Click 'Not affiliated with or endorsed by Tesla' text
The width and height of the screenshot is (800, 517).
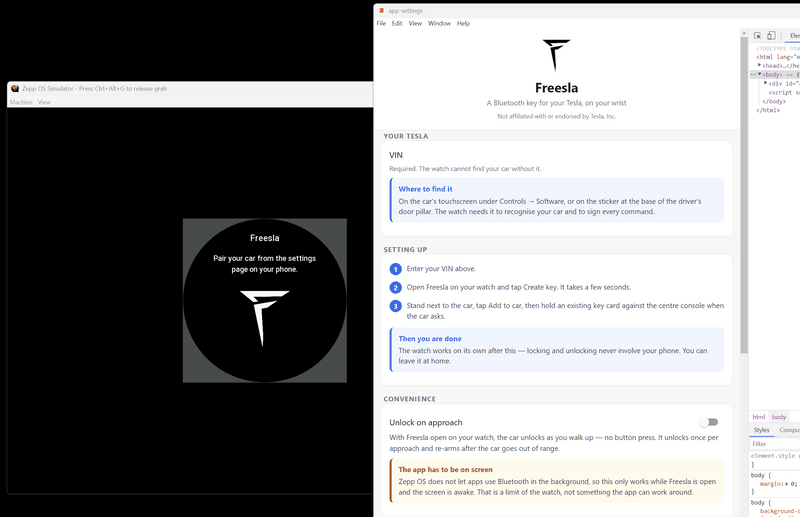[x=556, y=116]
